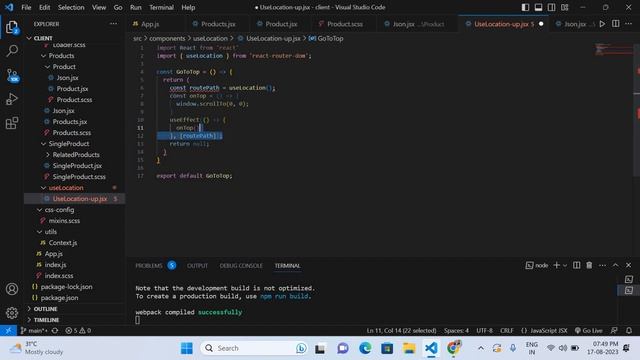640x360 pixels.
Task: Toggle Secondary Side Bar layout icon
Action: (x=551, y=7)
